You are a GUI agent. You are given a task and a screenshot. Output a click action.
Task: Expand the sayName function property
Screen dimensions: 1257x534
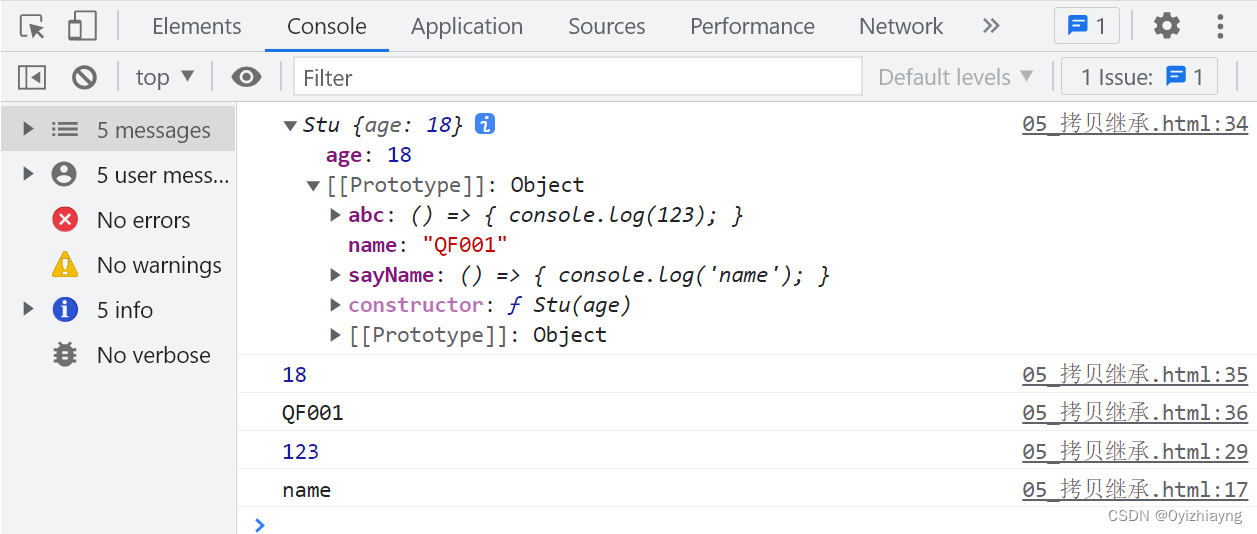336,275
